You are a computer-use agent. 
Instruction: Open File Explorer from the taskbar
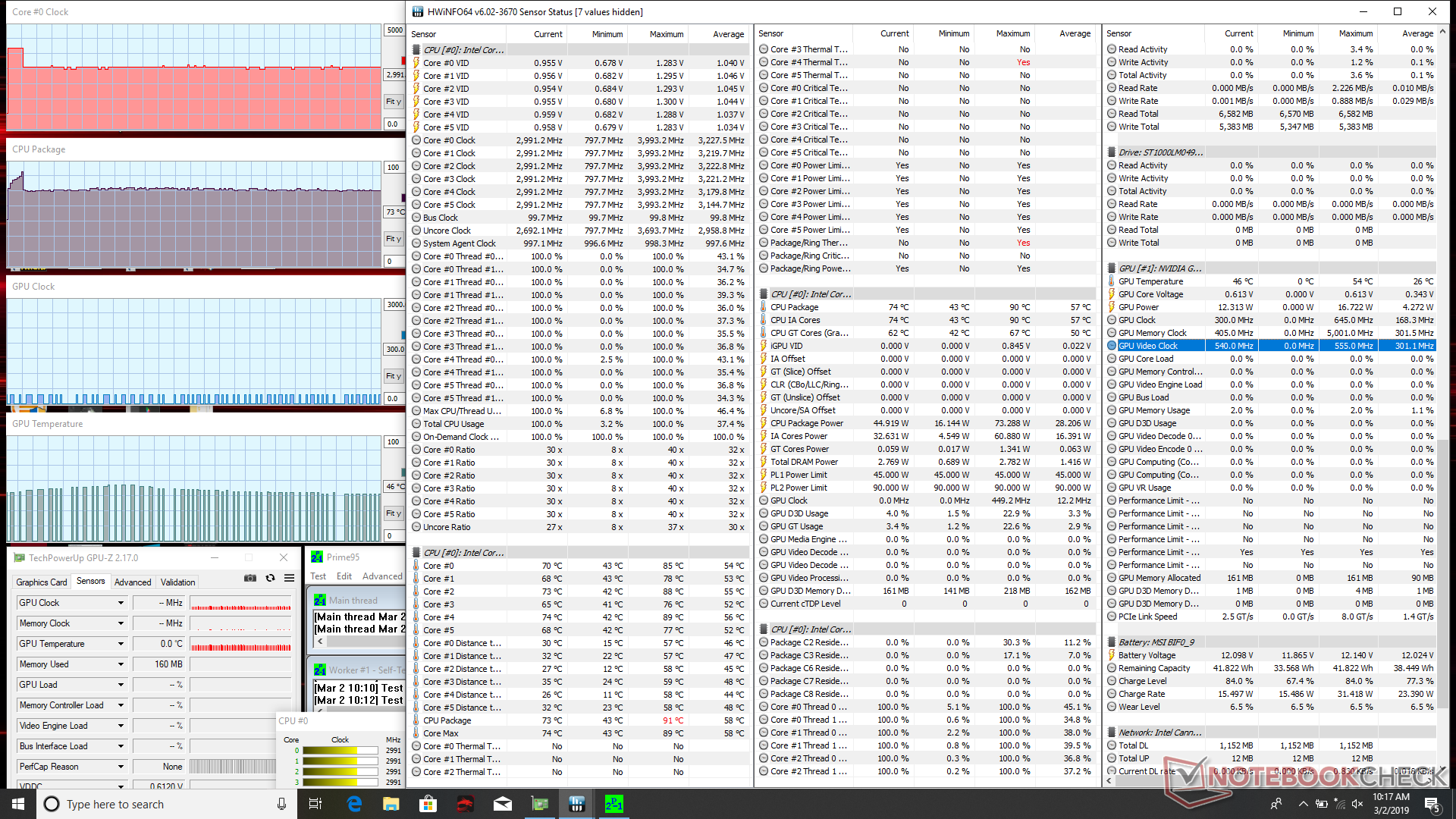coord(391,804)
